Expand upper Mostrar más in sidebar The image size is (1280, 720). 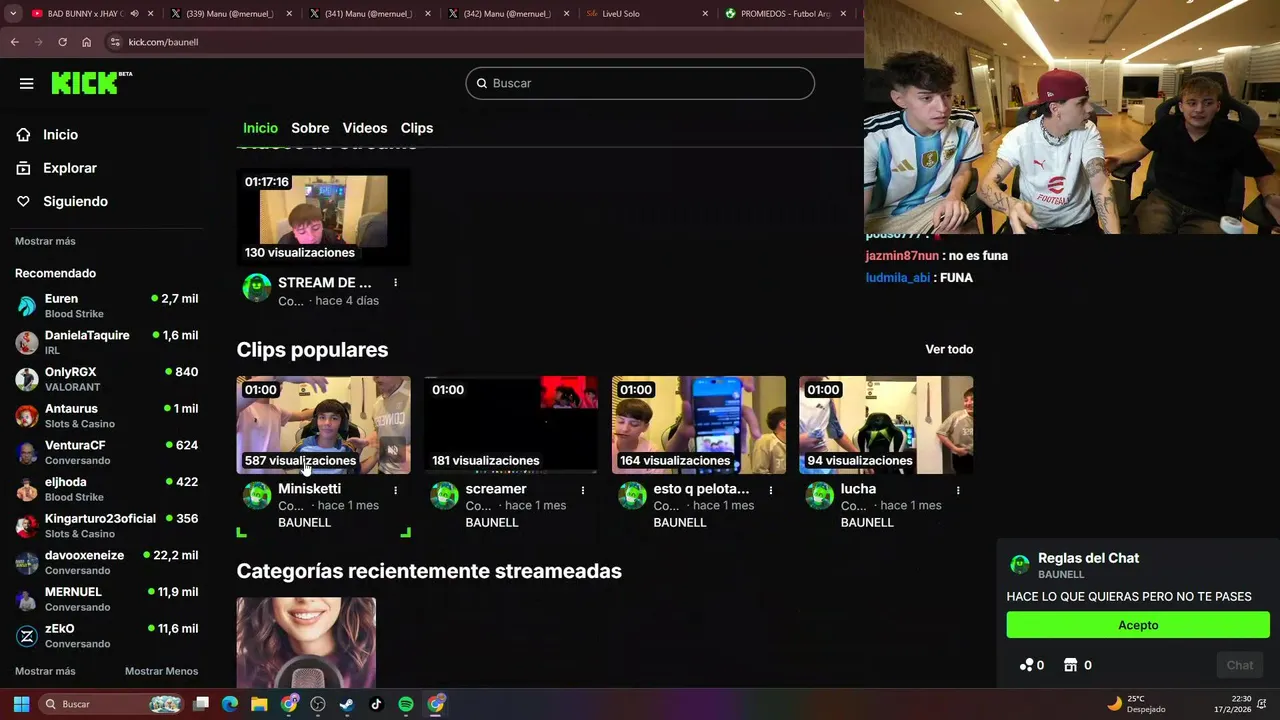[x=45, y=241]
